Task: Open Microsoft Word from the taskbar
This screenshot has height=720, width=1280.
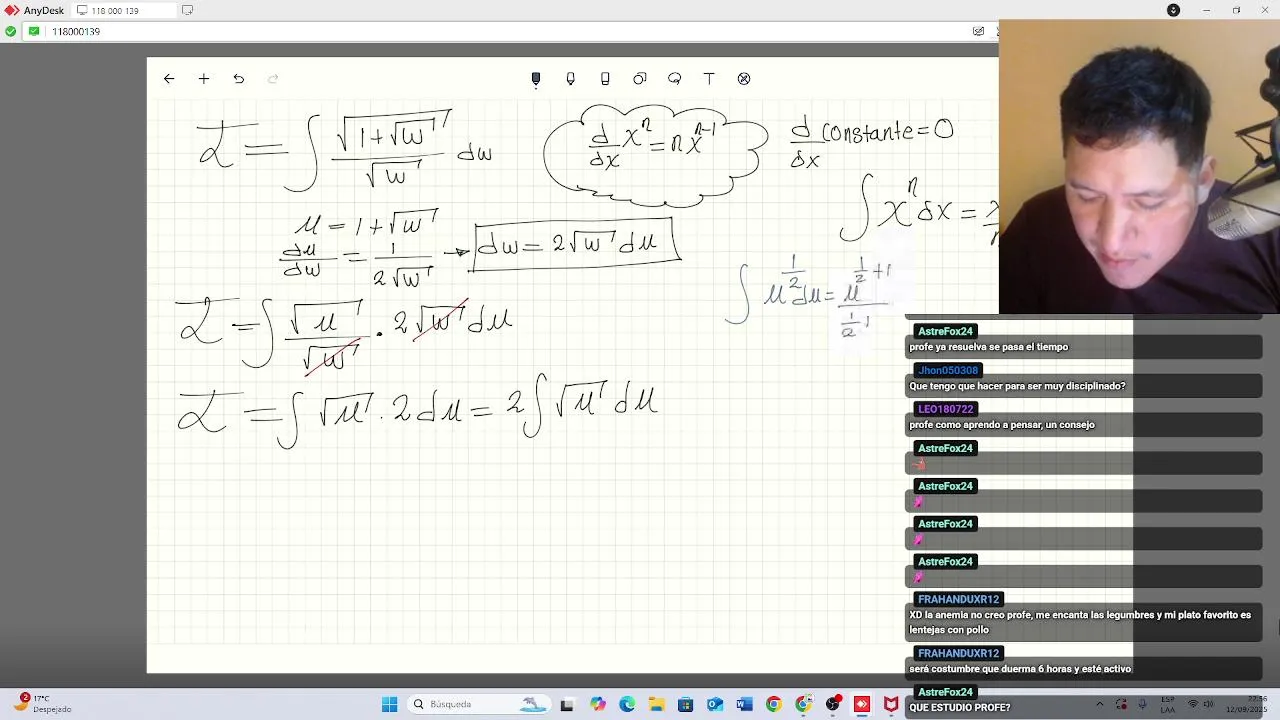Action: click(744, 704)
